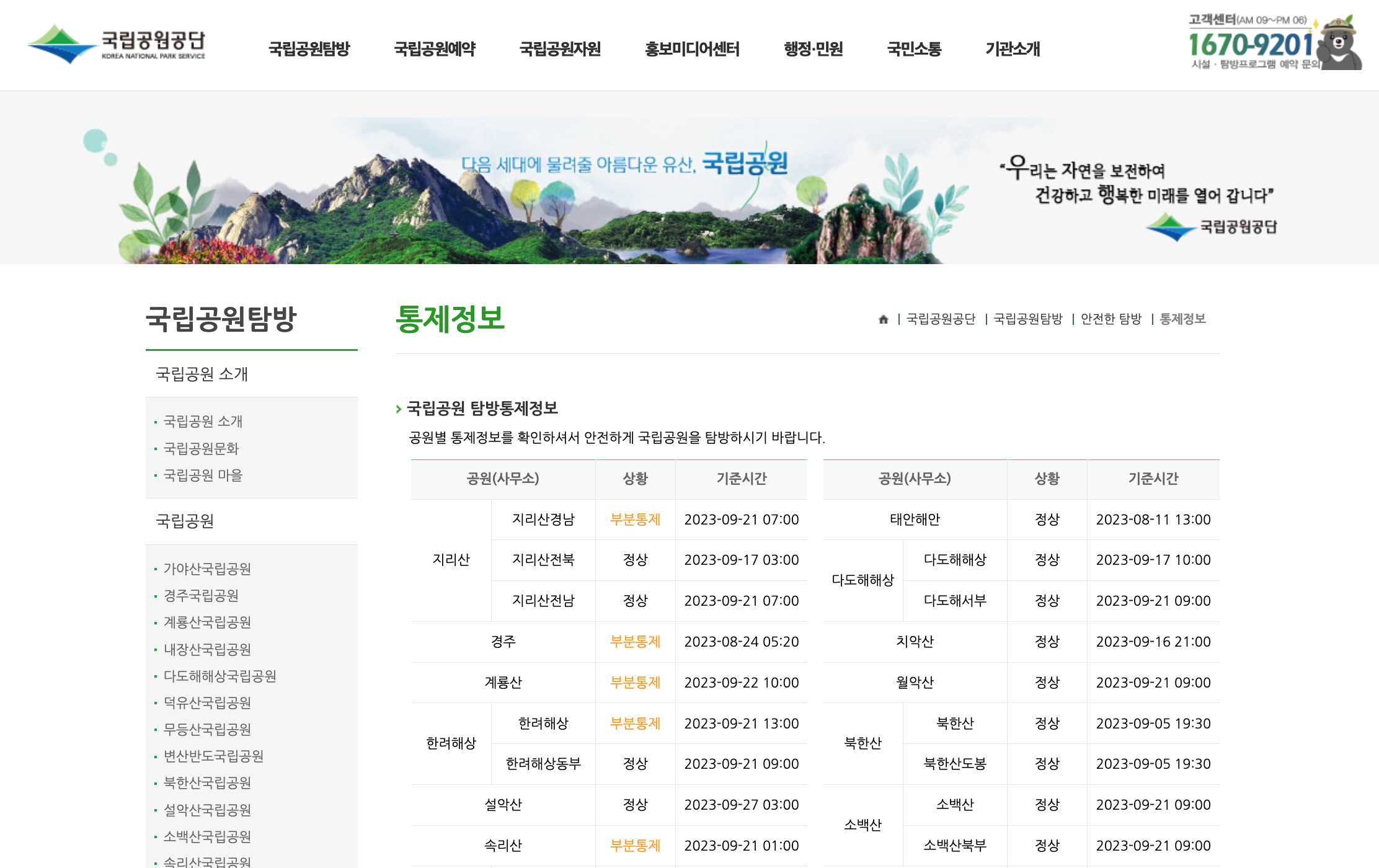
Task: Click the Korea National Park Service logo
Action: click(x=117, y=43)
